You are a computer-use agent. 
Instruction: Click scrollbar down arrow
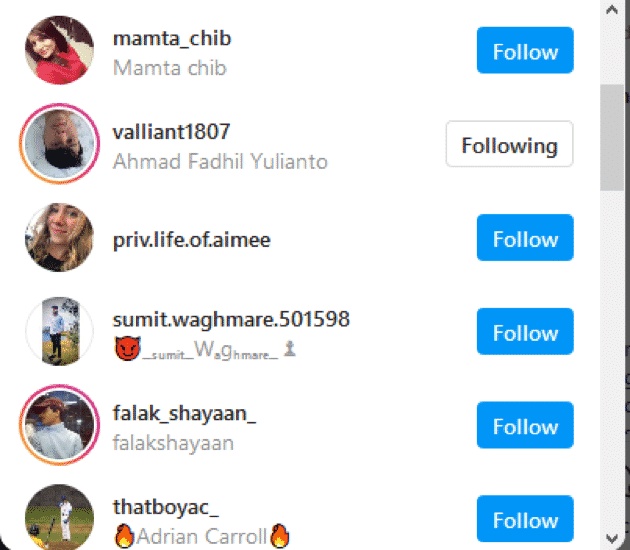(612, 538)
